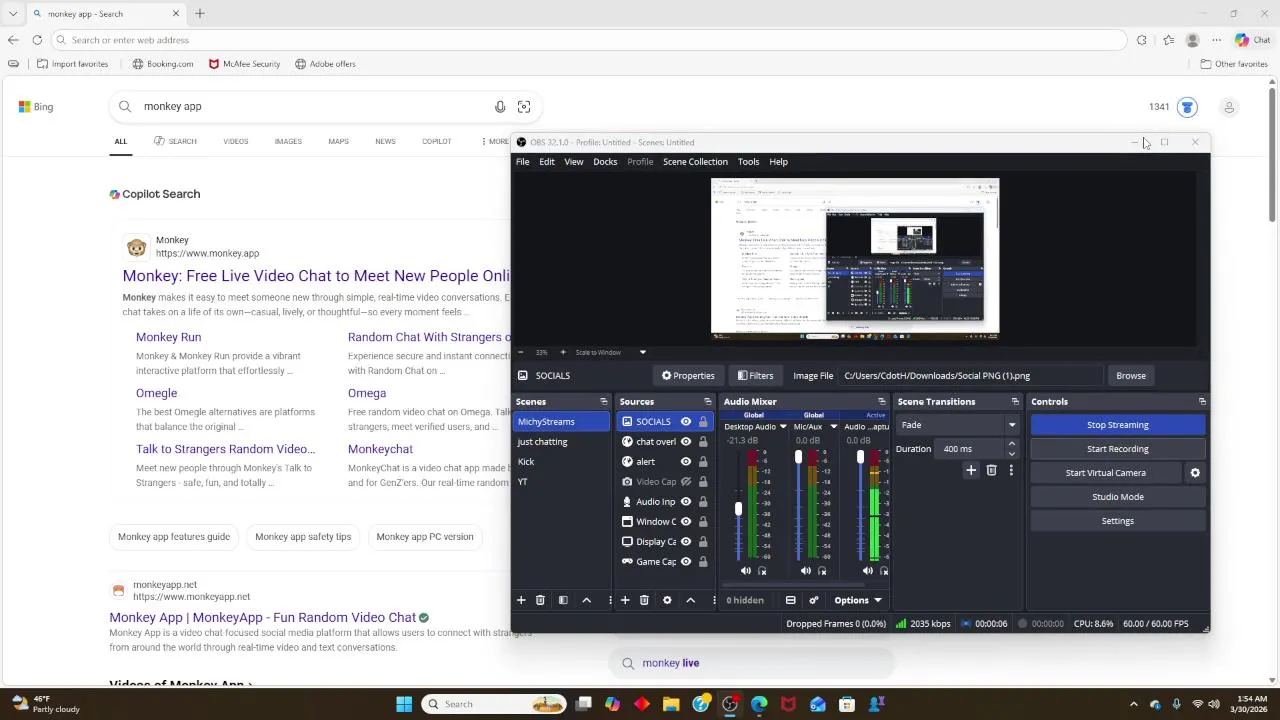Pop out the Audio Mixer dock icon
Image resolution: width=1280 pixels, height=720 pixels.
point(881,402)
